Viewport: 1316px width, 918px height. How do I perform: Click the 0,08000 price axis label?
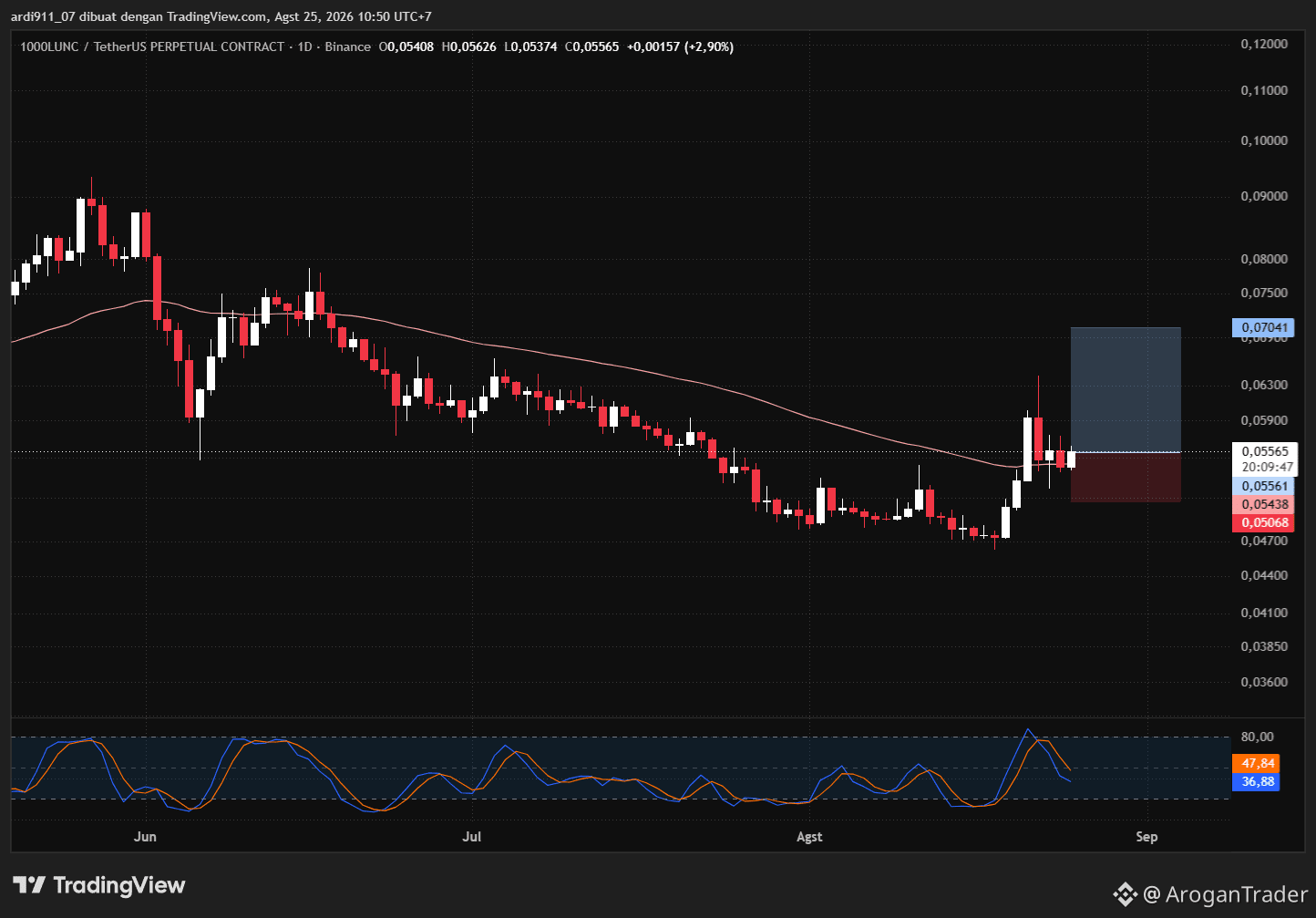click(x=1264, y=259)
